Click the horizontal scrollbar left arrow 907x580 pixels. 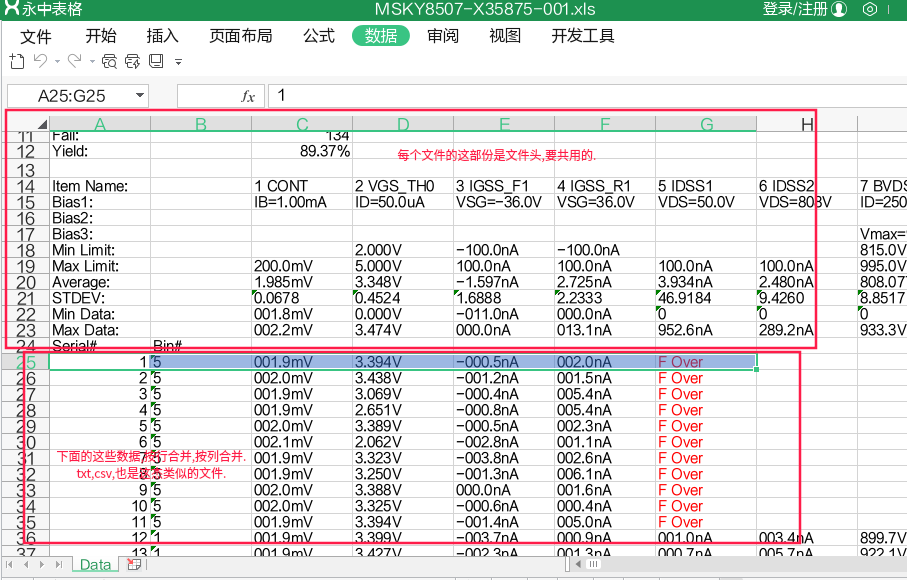tap(578, 564)
